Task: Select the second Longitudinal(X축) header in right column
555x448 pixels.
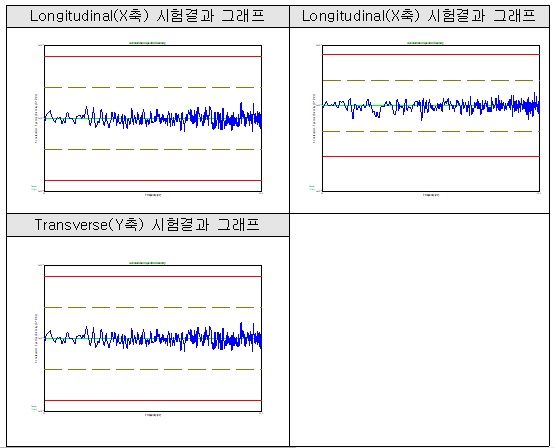Action: [x=419, y=16]
